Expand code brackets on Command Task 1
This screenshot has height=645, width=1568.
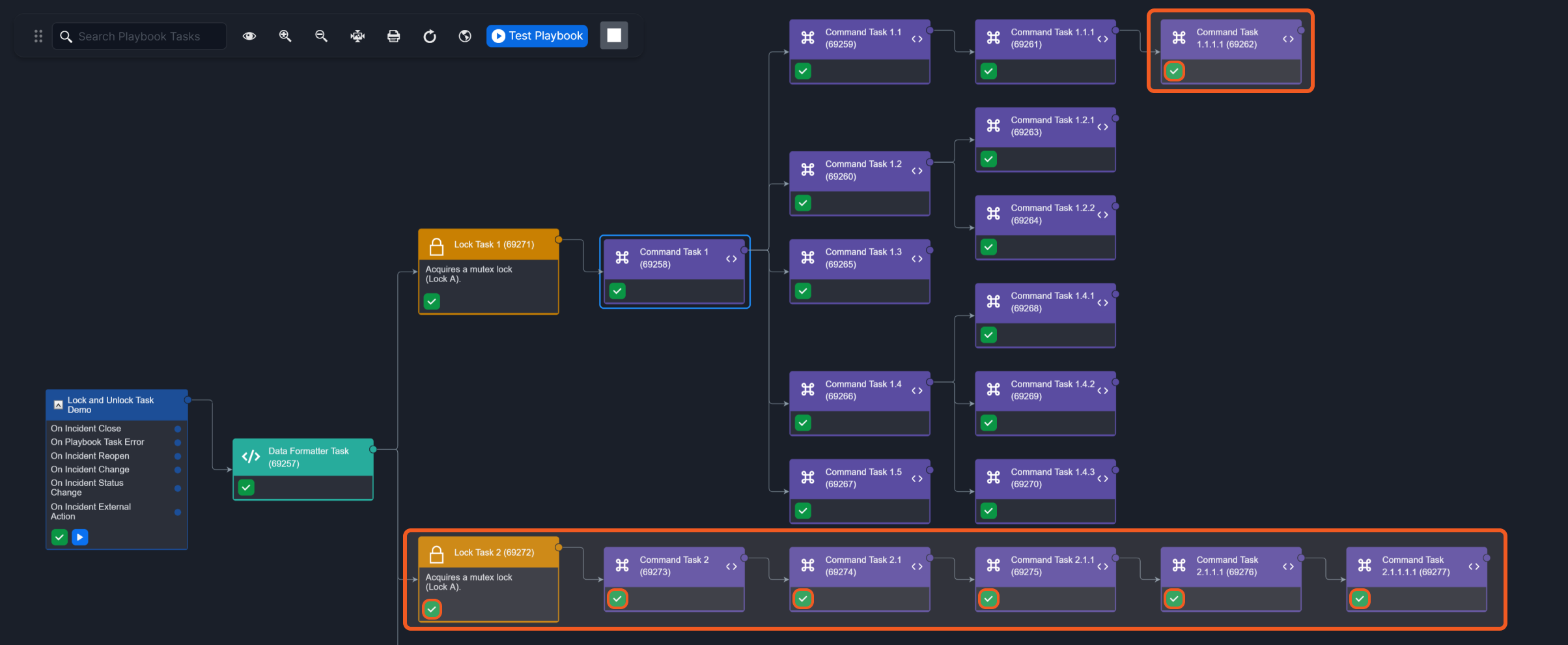pos(731,259)
